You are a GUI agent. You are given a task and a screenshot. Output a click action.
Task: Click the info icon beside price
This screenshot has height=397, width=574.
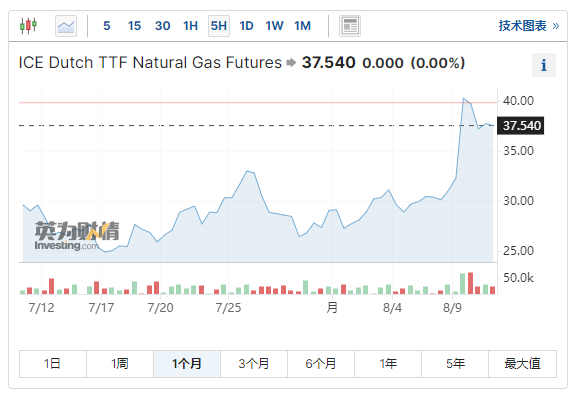pos(544,65)
